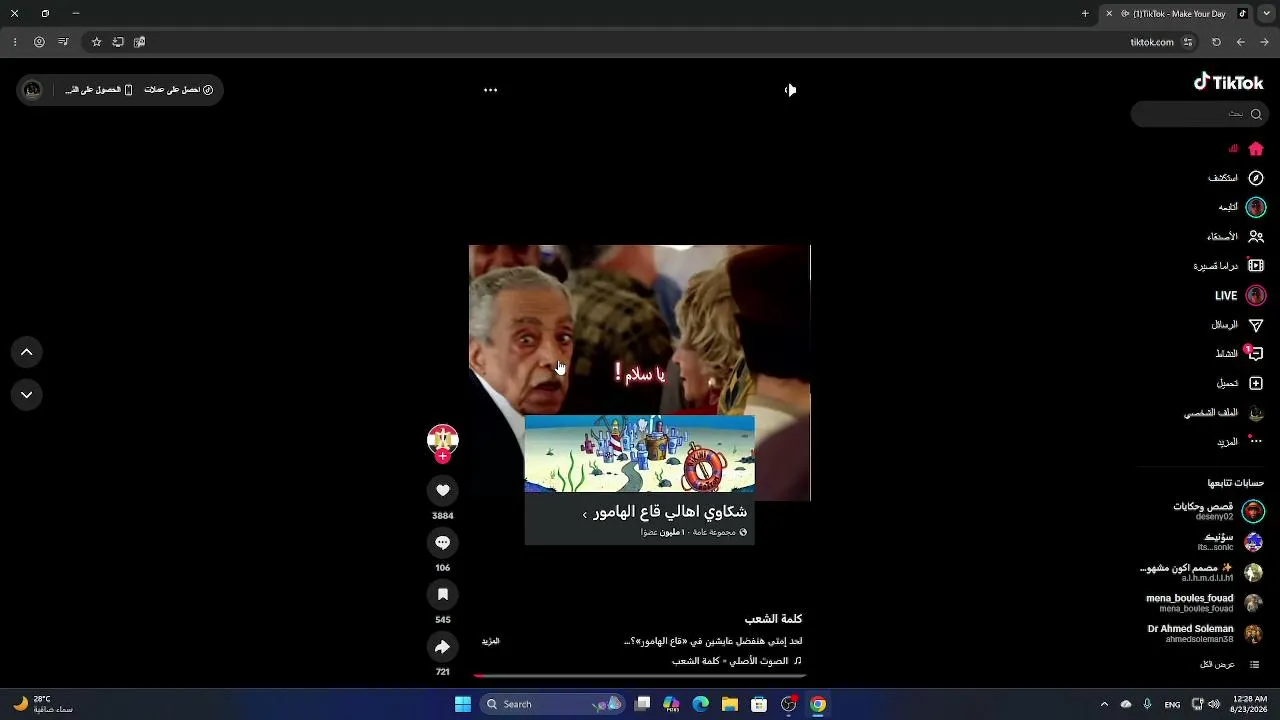Image resolution: width=1280 pixels, height=720 pixels.
Task: Open the Friends (الأصدقاء) page
Action: point(1236,237)
